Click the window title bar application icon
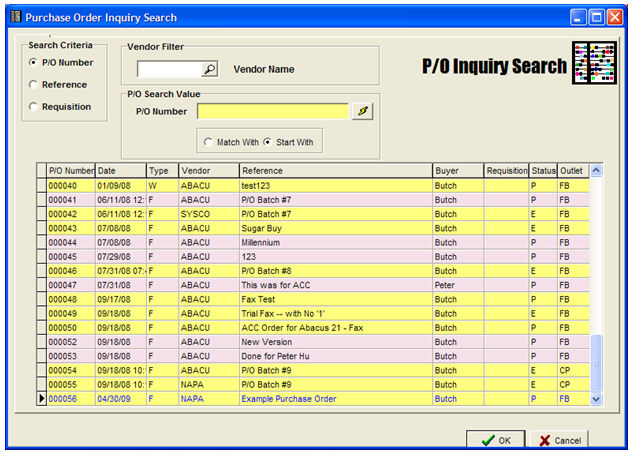The width and height of the screenshot is (632, 456). point(14,17)
